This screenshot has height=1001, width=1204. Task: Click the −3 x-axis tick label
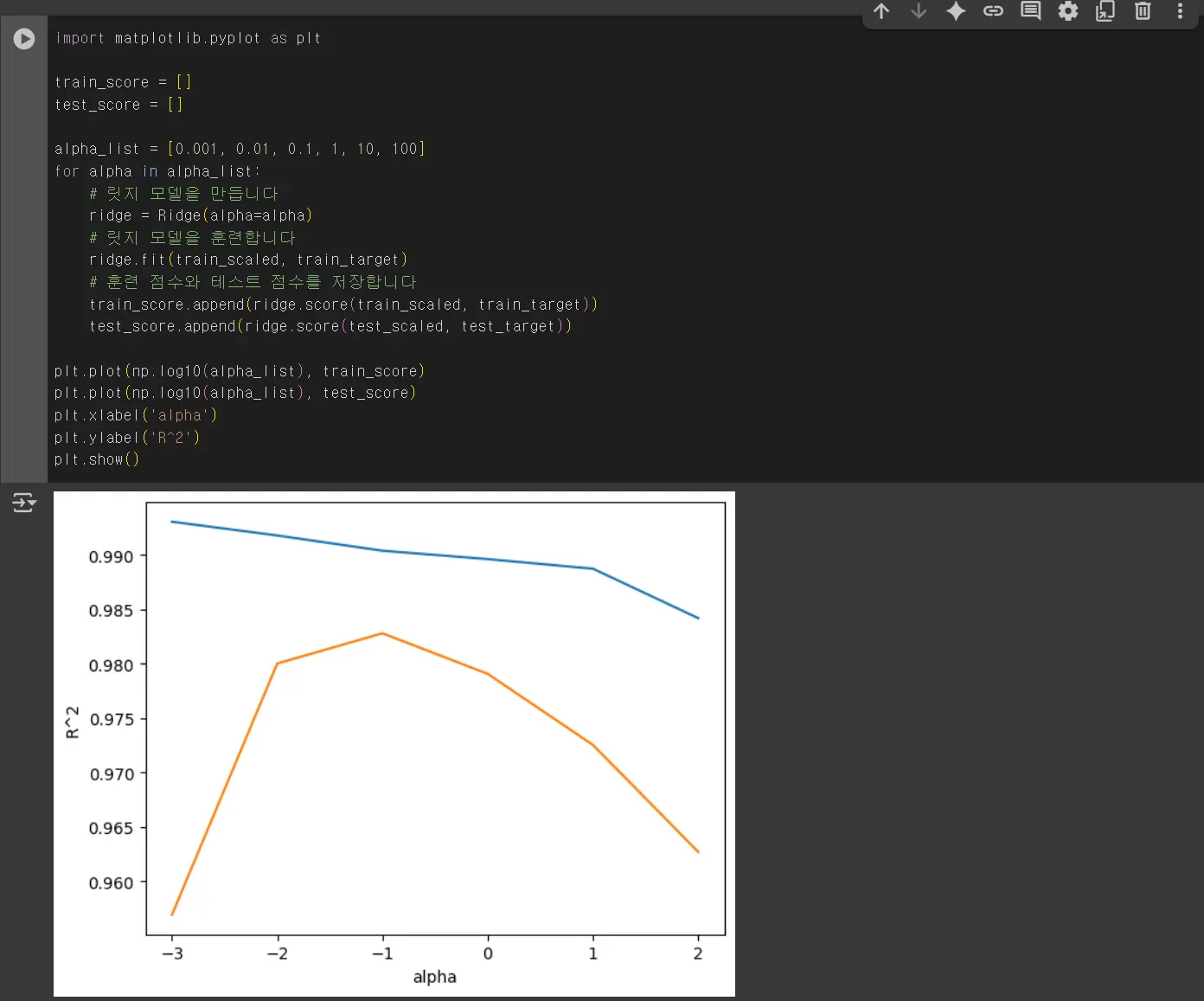(172, 953)
